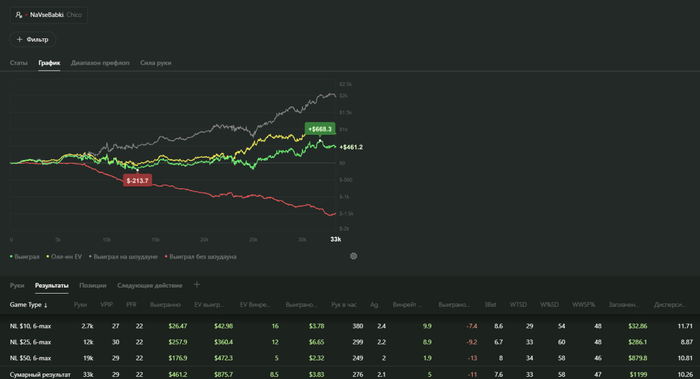Sort by the WWSF% column header
This screenshot has width=700, height=379.
583,305
